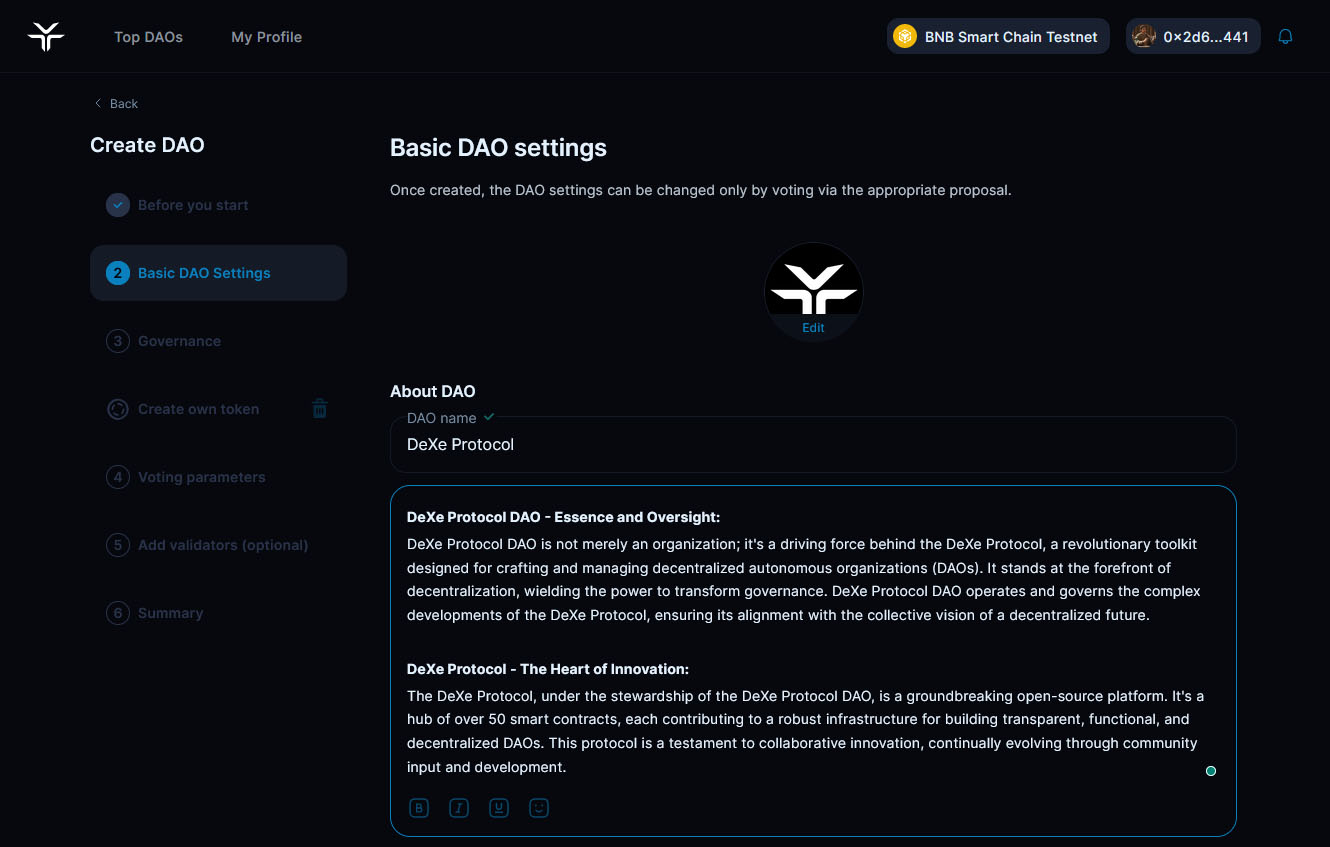Click the DAO name input field
Viewport: 1330px width, 847px height.
pyautogui.click(x=812, y=445)
